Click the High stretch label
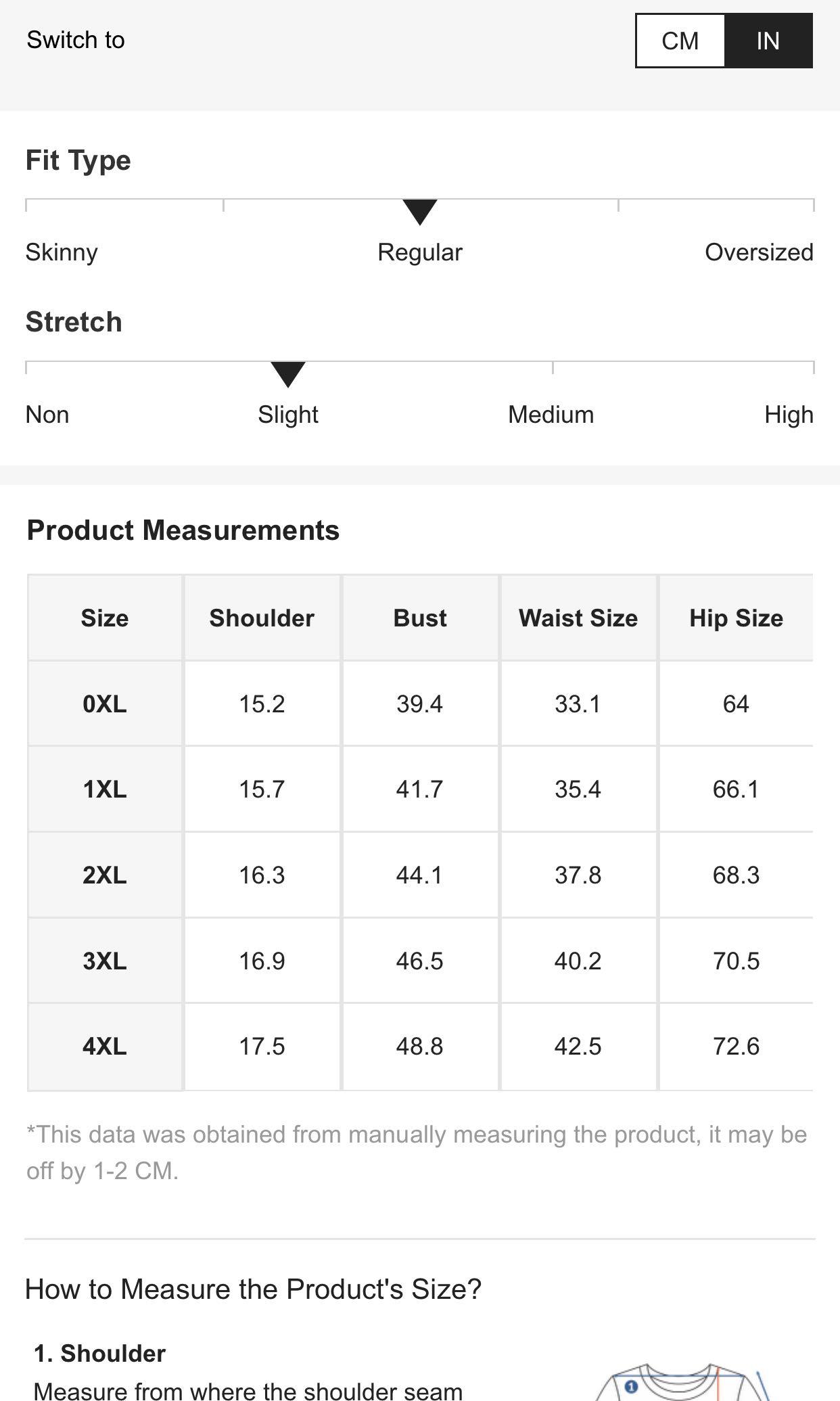840x1401 pixels. tap(789, 415)
